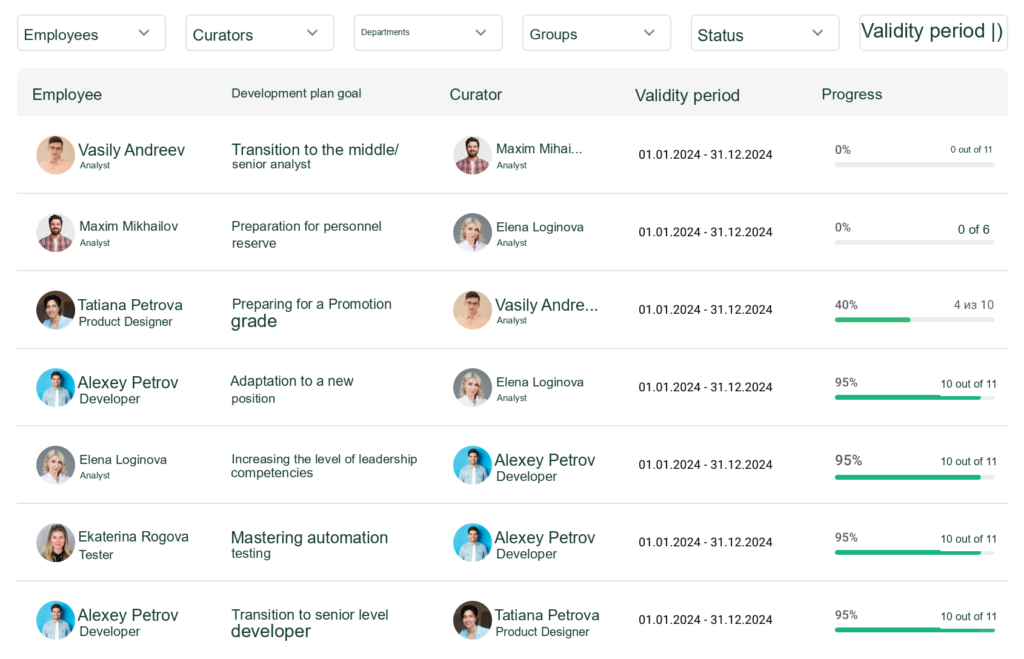Click Vasily Andreev's employee avatar in first row
Viewport: 1024px width, 659px height.
pyautogui.click(x=55, y=155)
